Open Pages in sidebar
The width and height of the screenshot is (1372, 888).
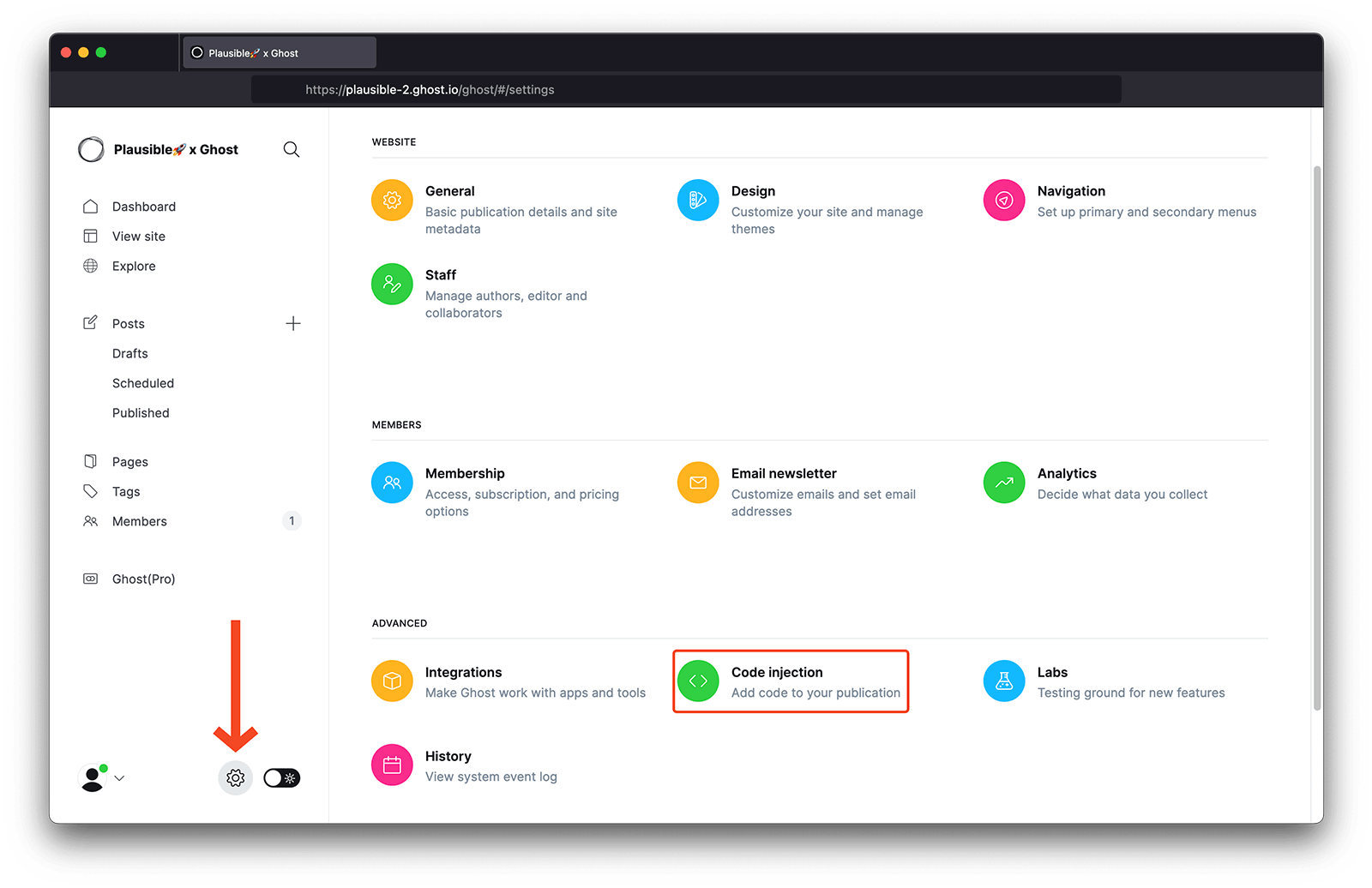click(x=130, y=461)
